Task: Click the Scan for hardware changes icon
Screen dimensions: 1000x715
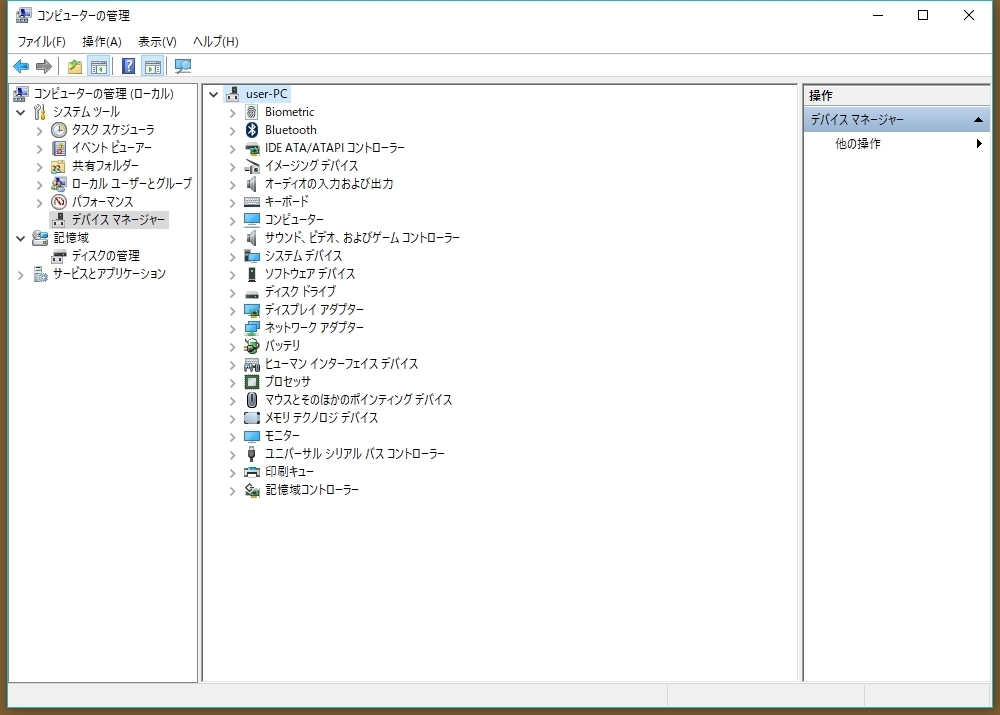Action: (x=182, y=66)
